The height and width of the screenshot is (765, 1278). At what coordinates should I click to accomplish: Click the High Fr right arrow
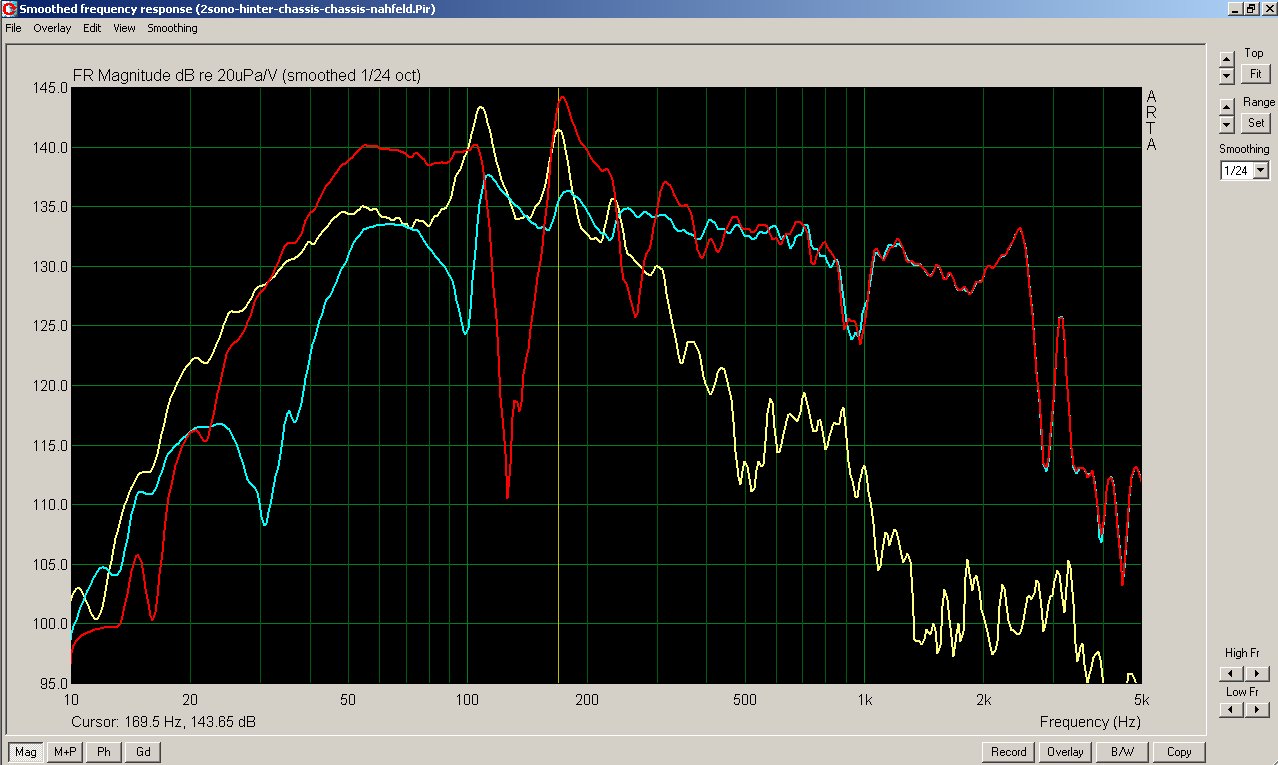[1258, 674]
